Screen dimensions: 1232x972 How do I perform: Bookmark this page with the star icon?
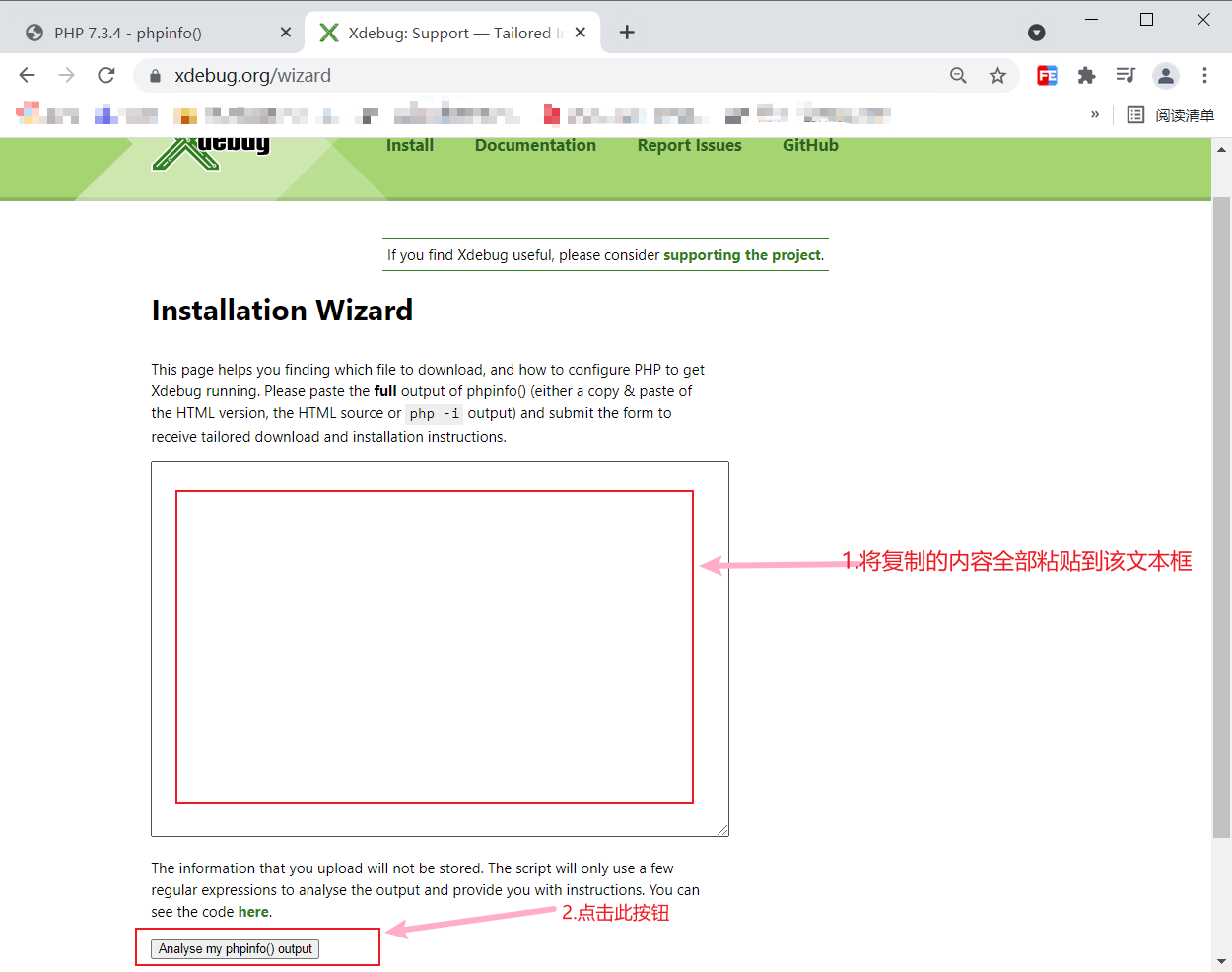[997, 76]
